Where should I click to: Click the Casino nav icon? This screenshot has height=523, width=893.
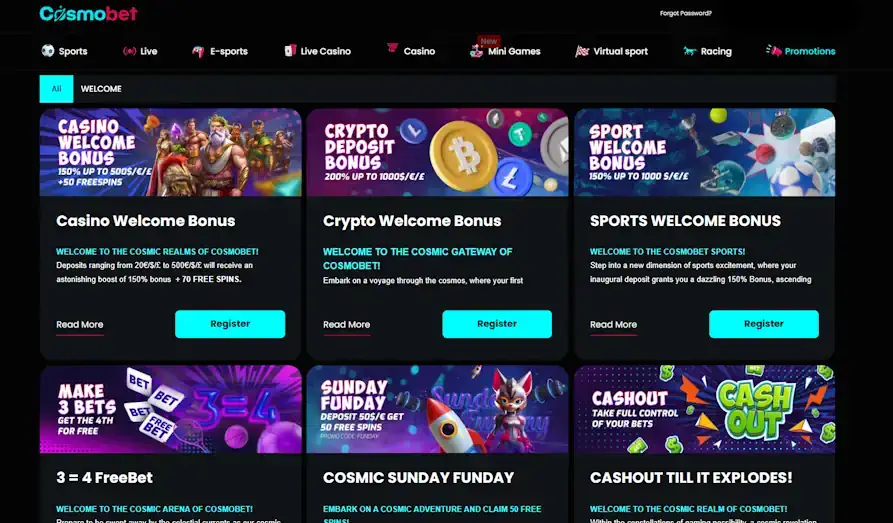point(392,48)
